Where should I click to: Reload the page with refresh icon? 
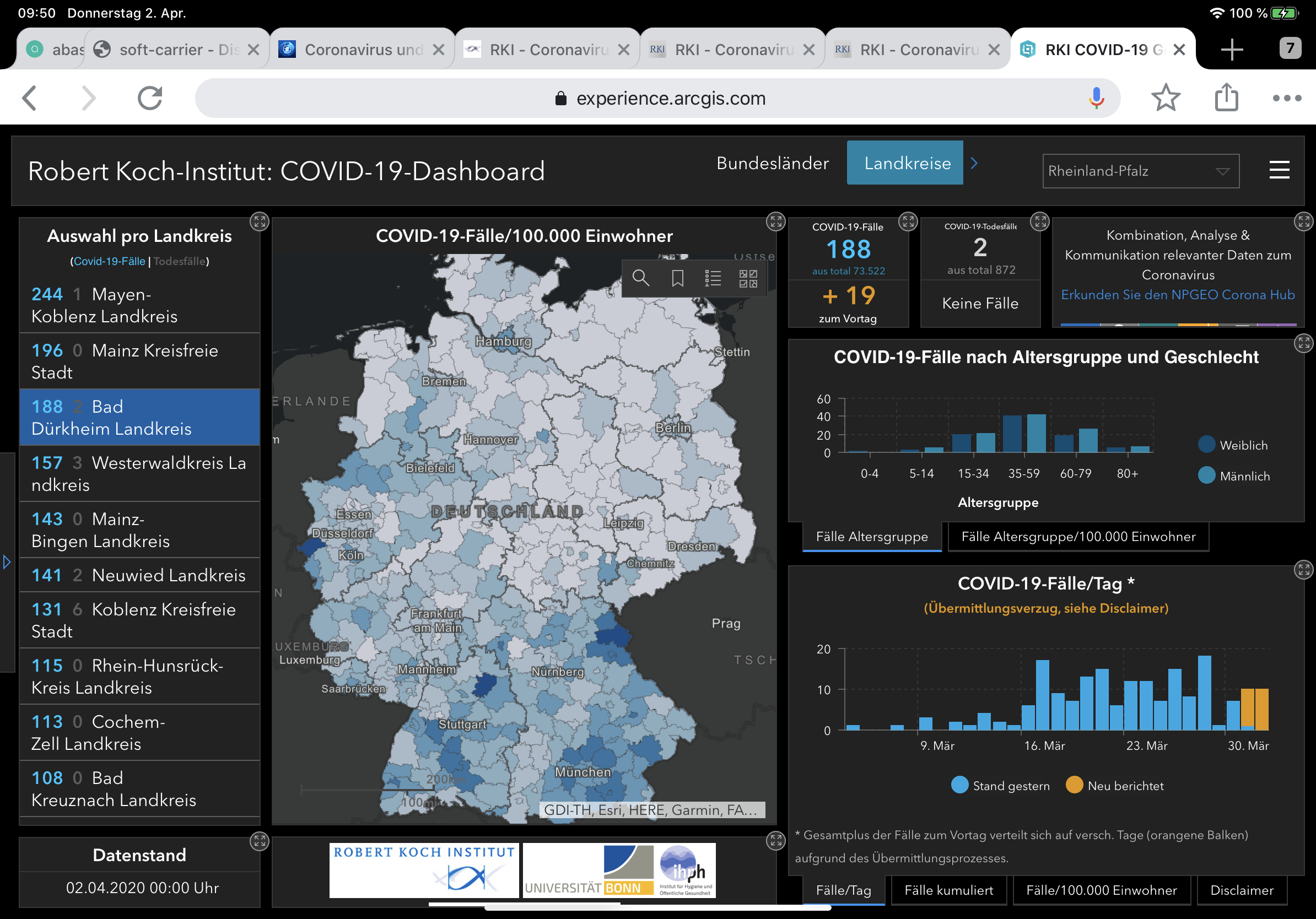[150, 98]
